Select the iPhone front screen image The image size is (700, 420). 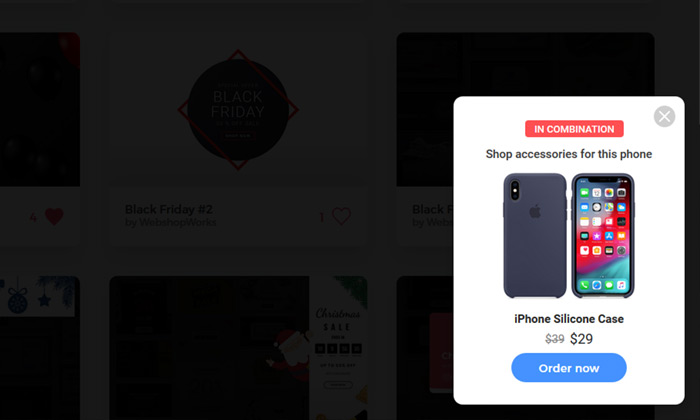[603, 236]
